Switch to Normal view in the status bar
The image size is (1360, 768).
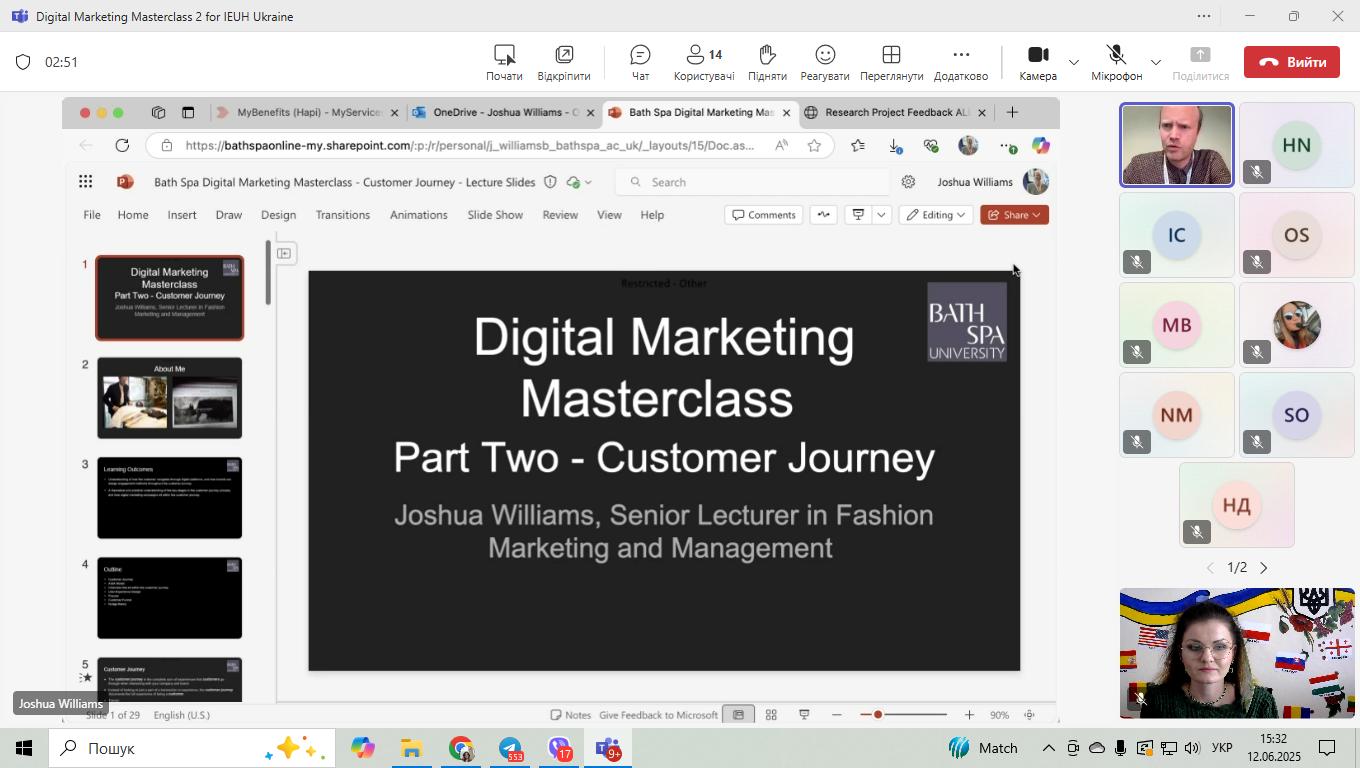tap(738, 715)
